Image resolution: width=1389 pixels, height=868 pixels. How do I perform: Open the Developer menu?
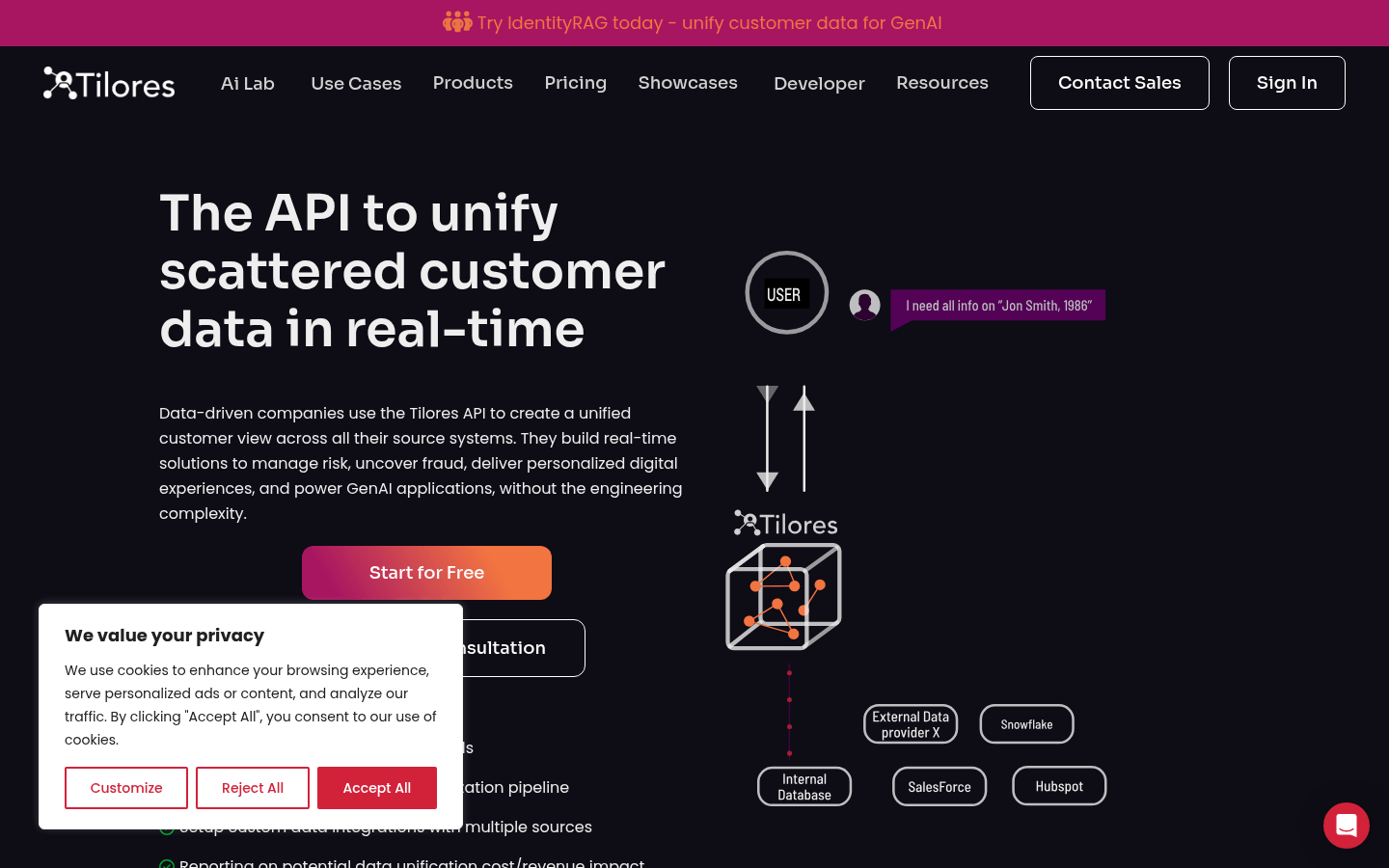(819, 84)
